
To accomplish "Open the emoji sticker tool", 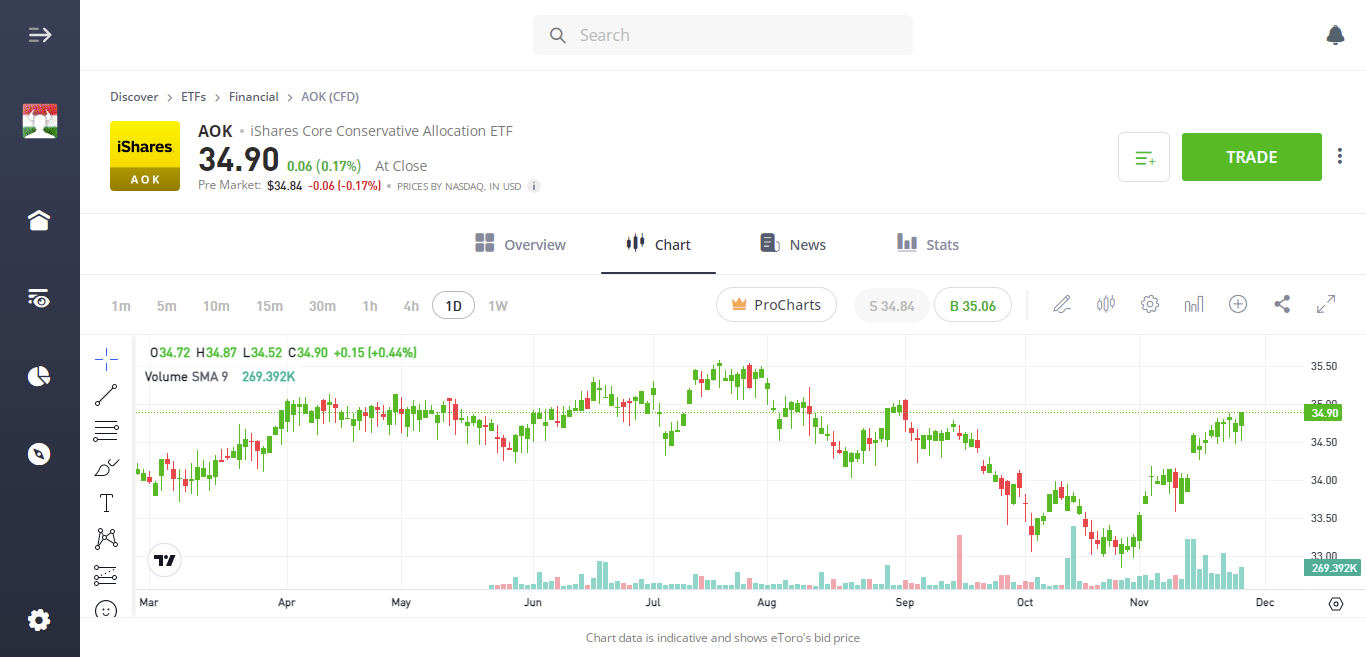I will point(106,609).
